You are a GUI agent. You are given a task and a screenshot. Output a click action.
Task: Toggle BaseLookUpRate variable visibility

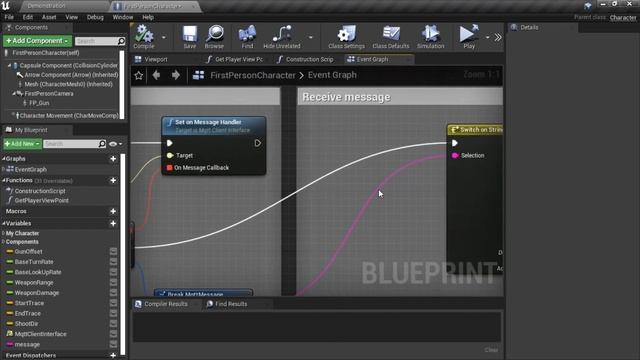coord(113,272)
